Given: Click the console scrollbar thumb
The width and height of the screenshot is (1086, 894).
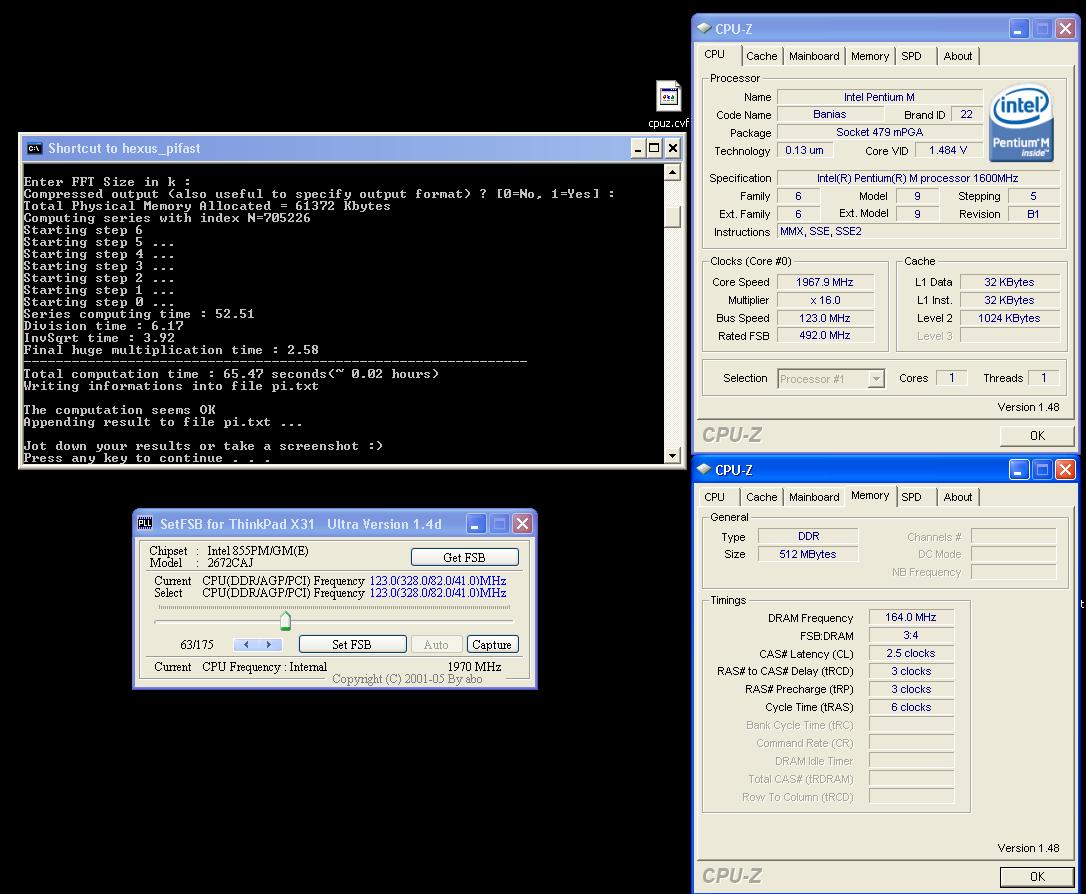Looking at the screenshot, I should coord(672,216).
